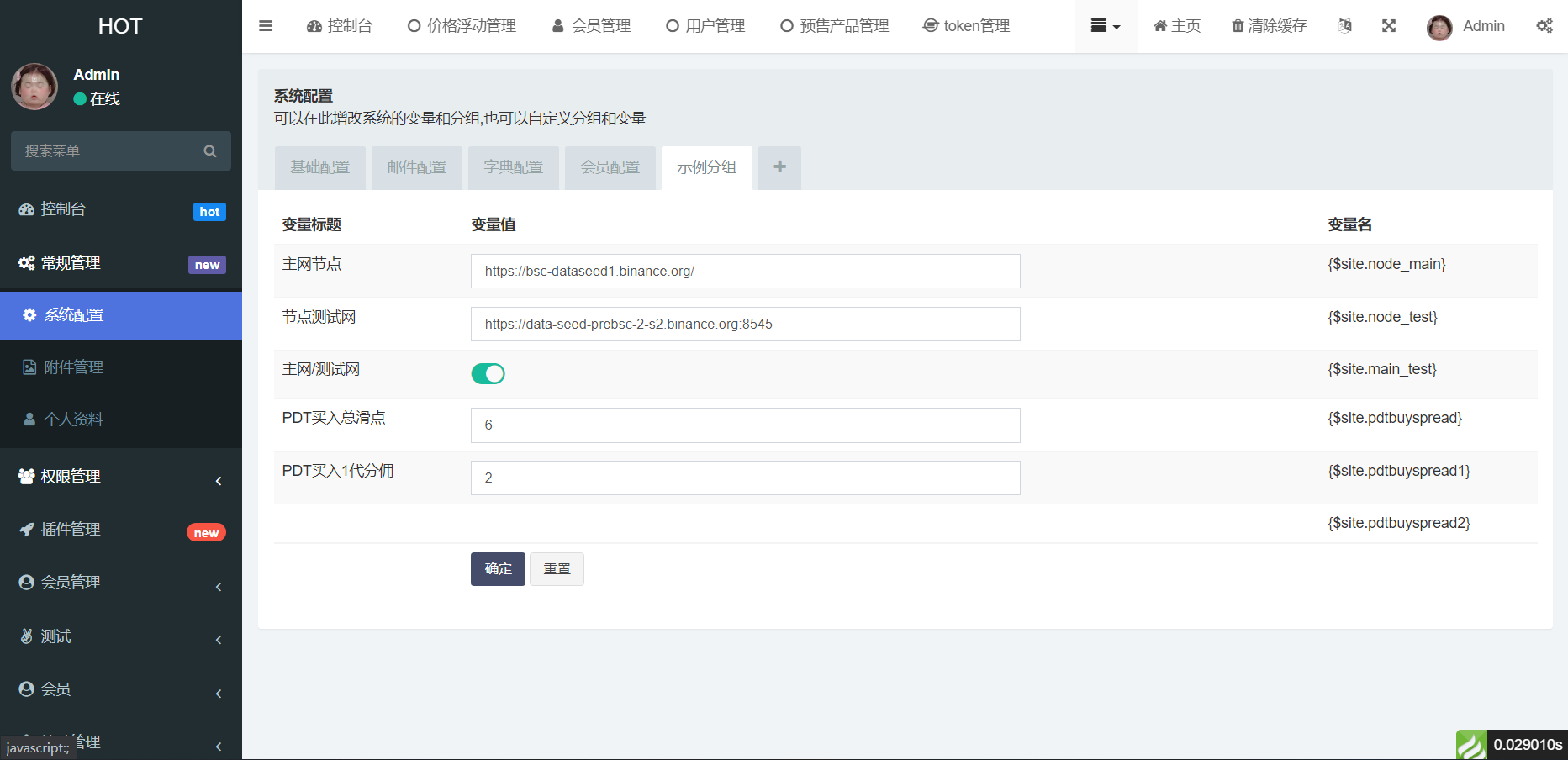The height and width of the screenshot is (760, 1568).
Task: Expand the 会员管理 sidebar menu
Action: [121, 583]
